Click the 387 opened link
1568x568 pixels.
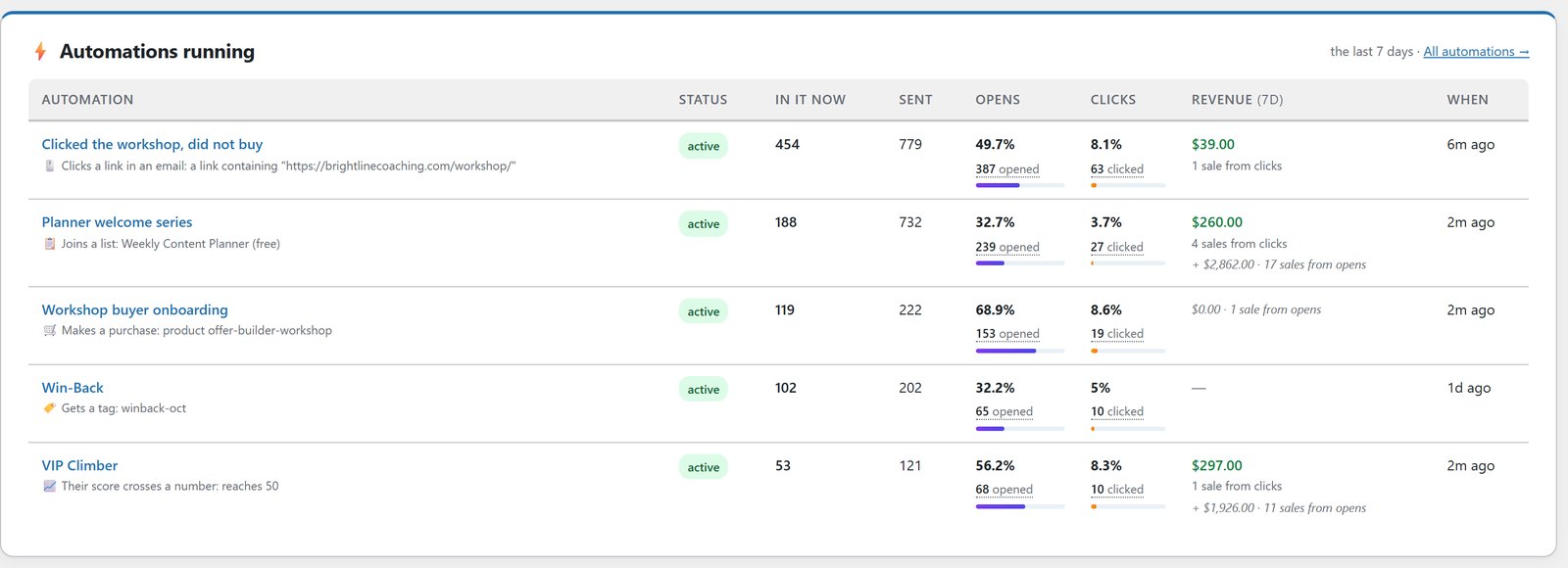(1007, 169)
